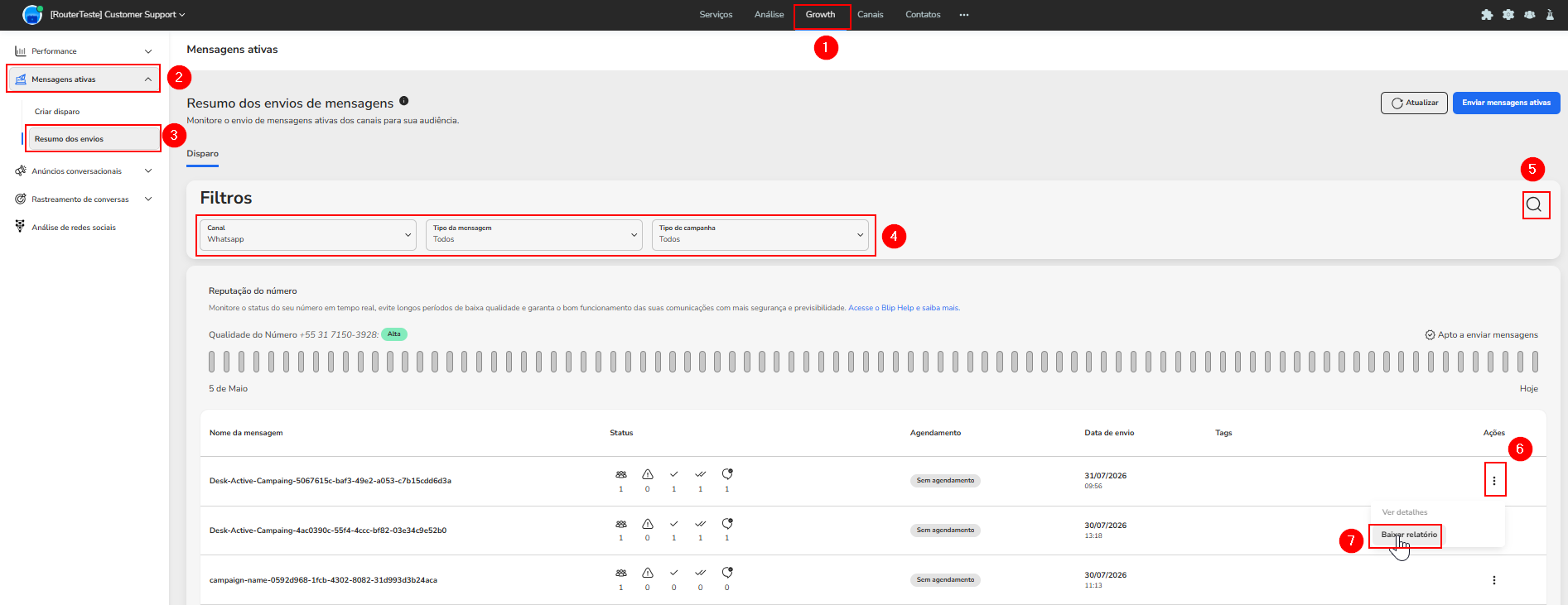Go to the Análise top menu
Image resolution: width=1568 pixels, height=605 pixels.
tap(769, 15)
